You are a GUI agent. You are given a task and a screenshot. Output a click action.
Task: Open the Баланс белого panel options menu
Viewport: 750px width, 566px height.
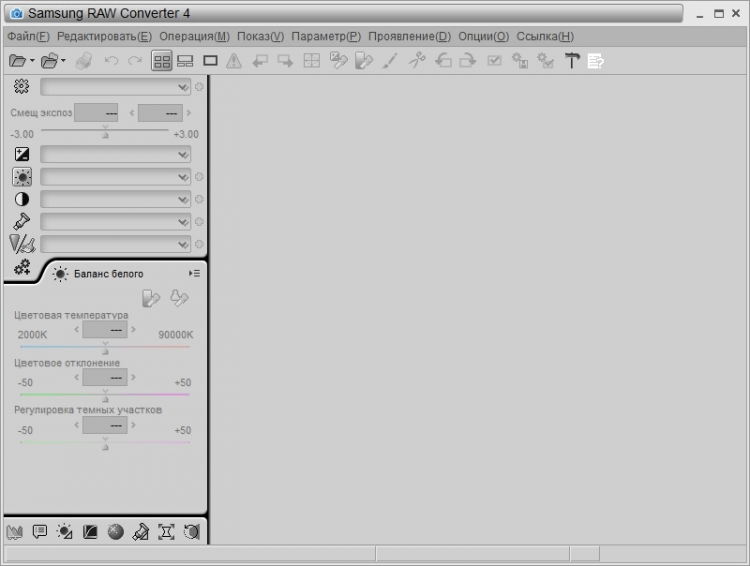point(194,273)
